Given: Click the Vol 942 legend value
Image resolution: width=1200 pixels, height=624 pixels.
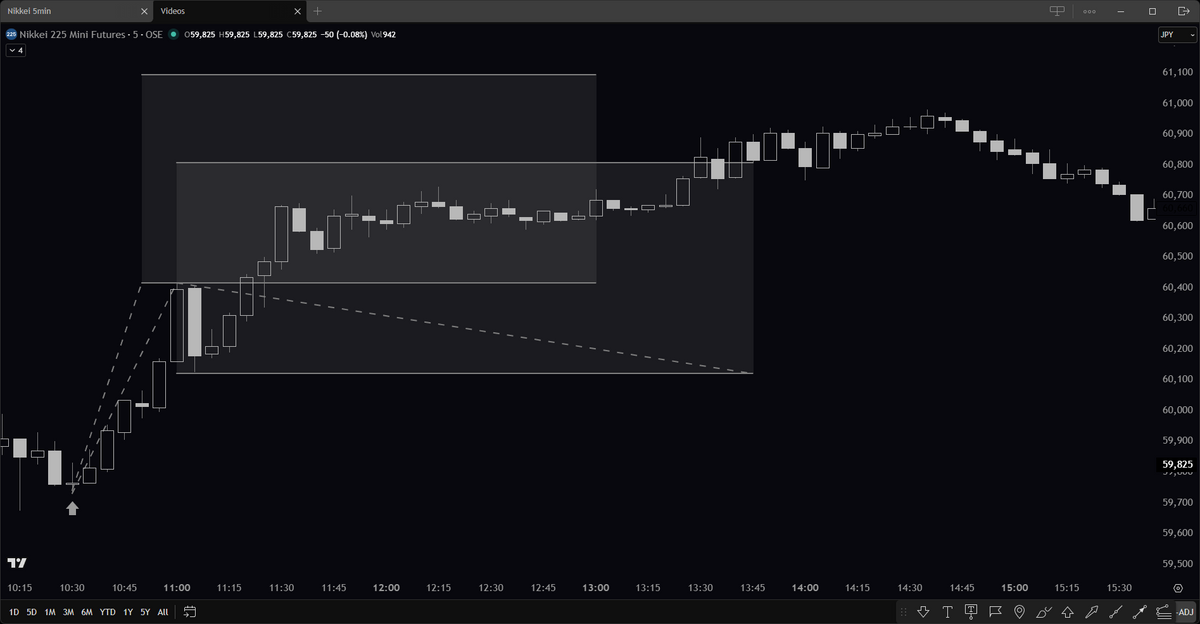Looking at the screenshot, I should coord(383,34).
